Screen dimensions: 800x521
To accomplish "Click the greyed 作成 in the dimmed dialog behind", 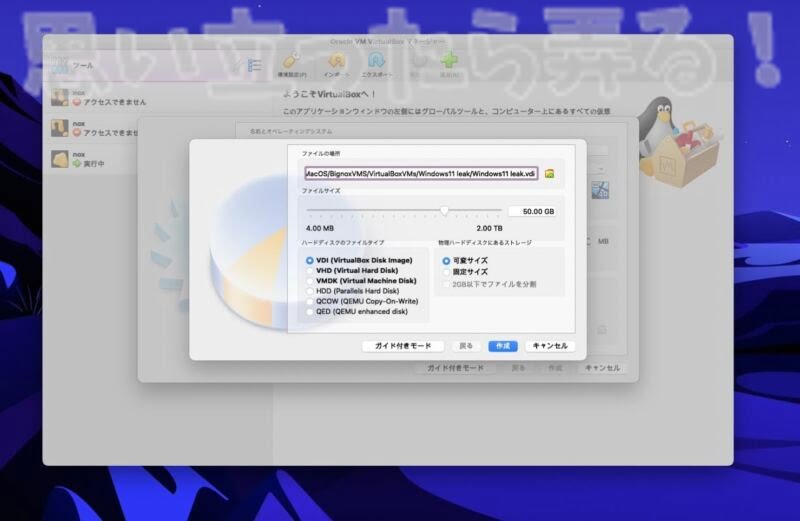I will tap(555, 368).
